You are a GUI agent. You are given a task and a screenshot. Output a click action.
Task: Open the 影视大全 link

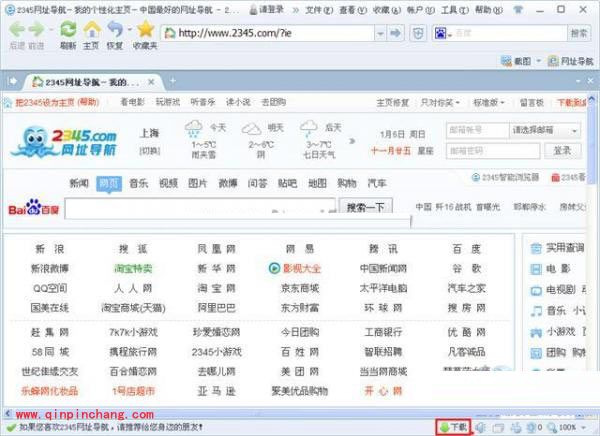point(302,269)
